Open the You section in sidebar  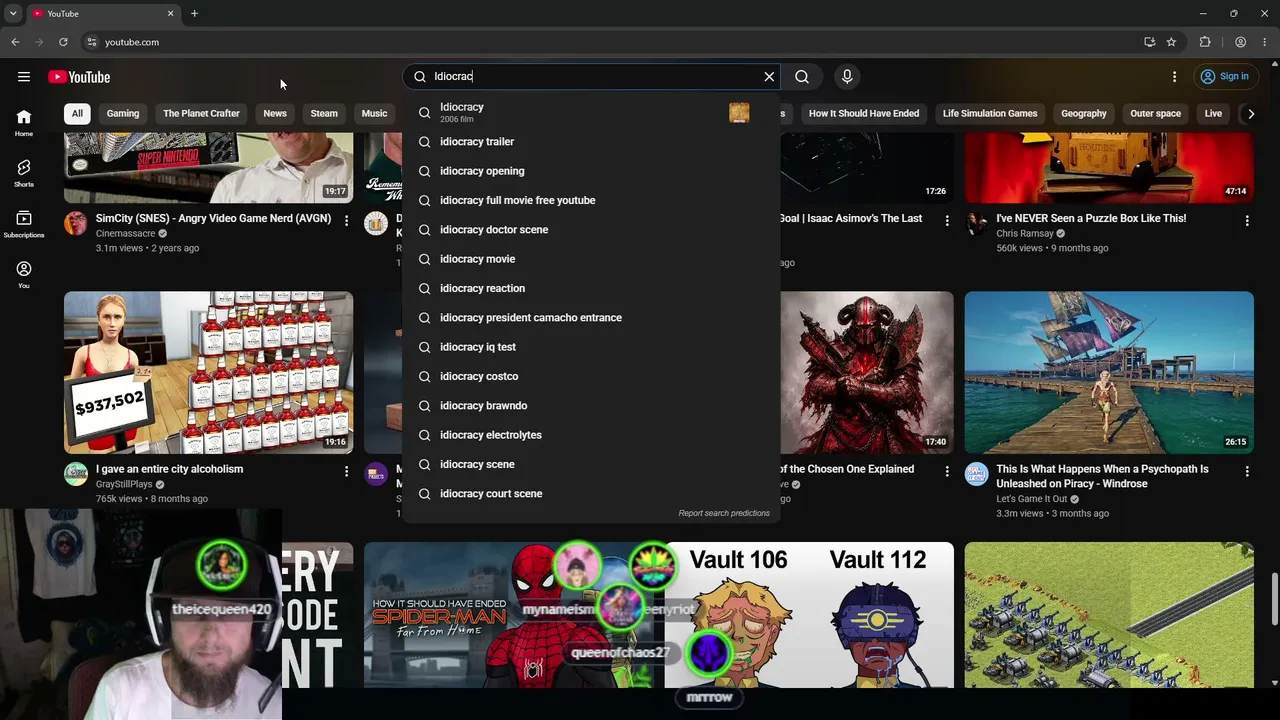coord(24,274)
